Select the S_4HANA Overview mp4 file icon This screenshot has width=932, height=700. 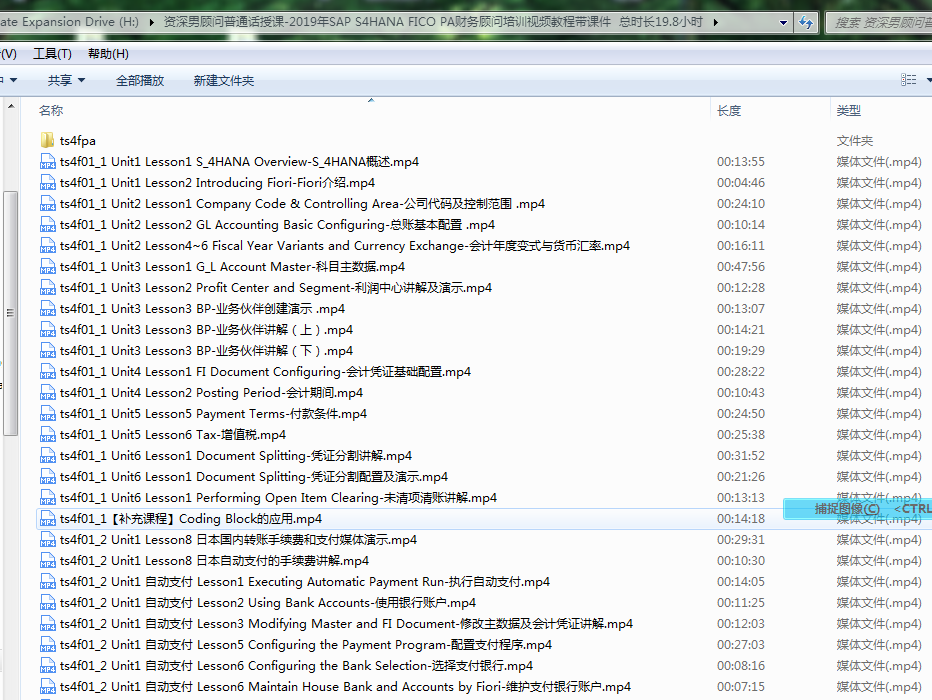click(x=47, y=162)
